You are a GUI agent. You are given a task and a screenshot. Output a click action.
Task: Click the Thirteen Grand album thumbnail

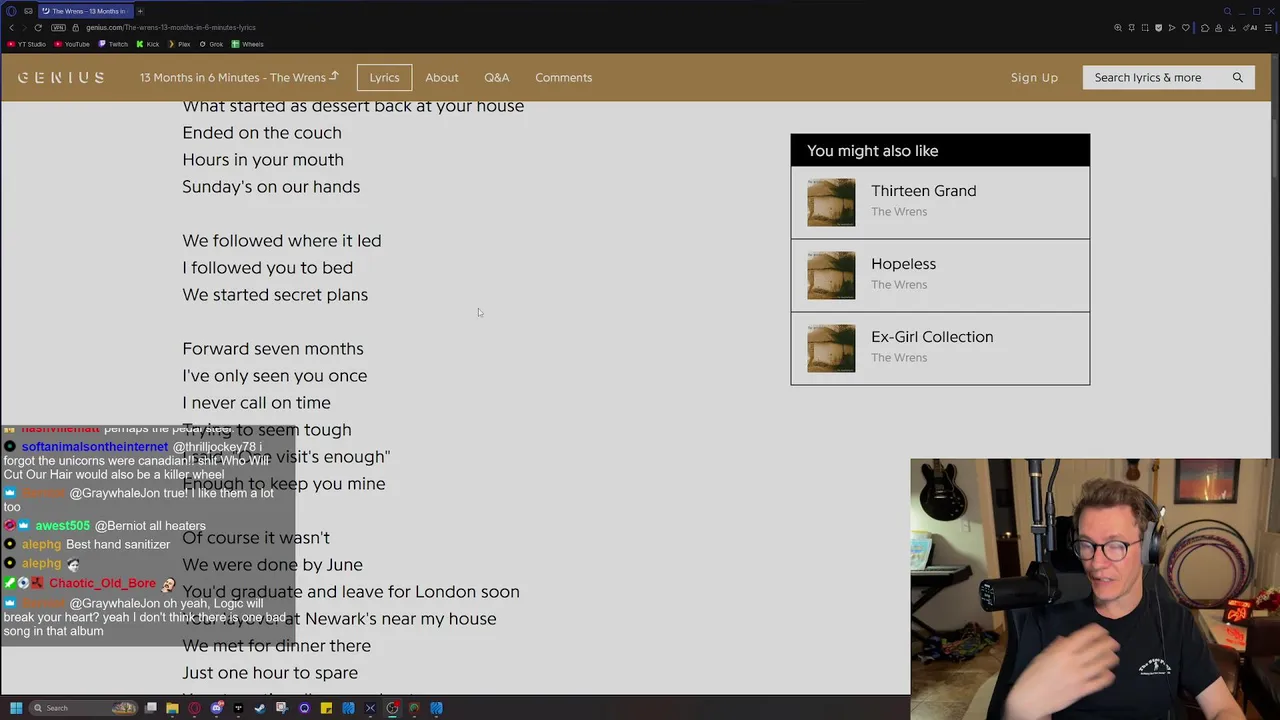coord(831,202)
